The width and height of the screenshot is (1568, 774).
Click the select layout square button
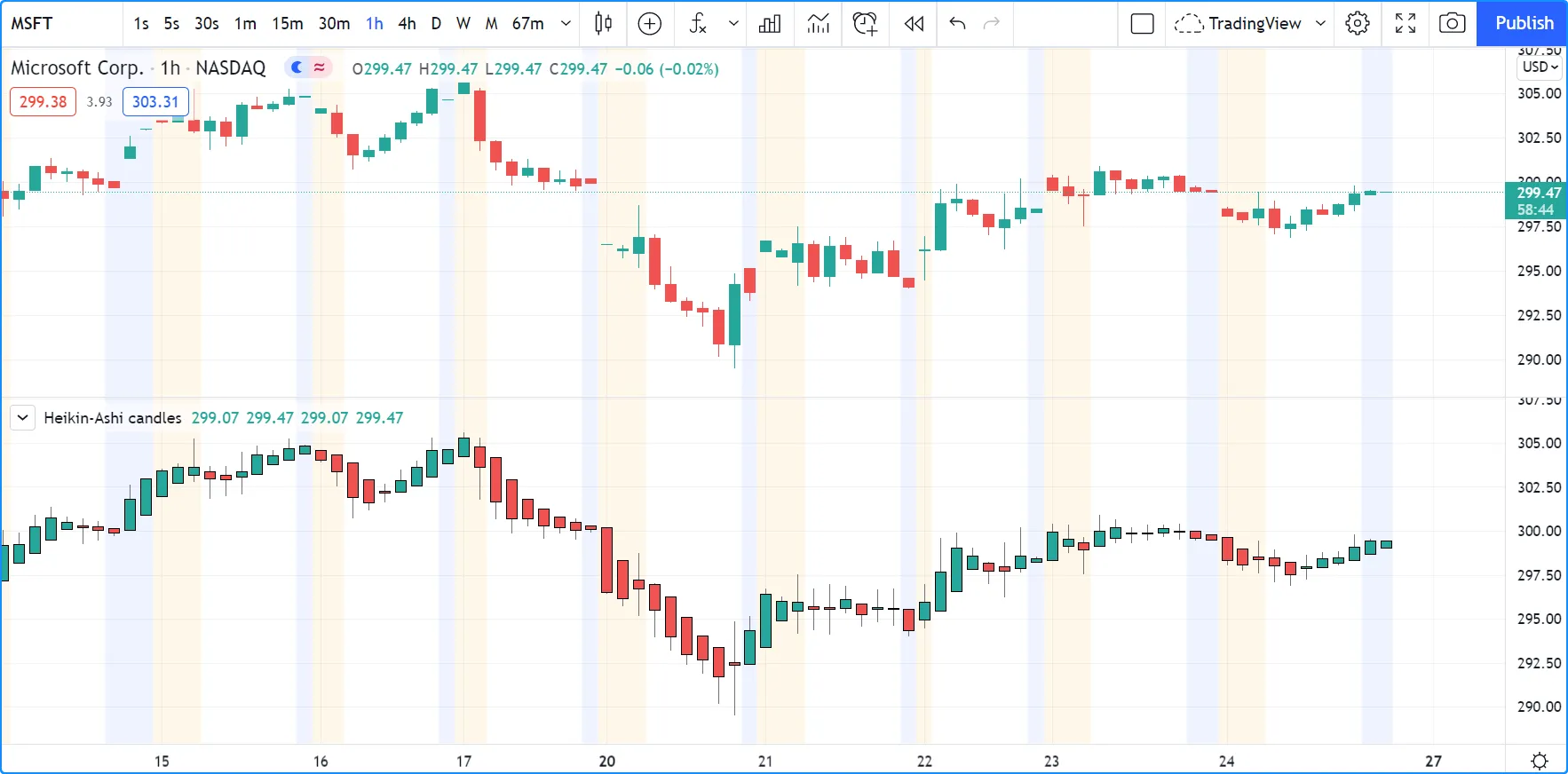pos(1143,24)
